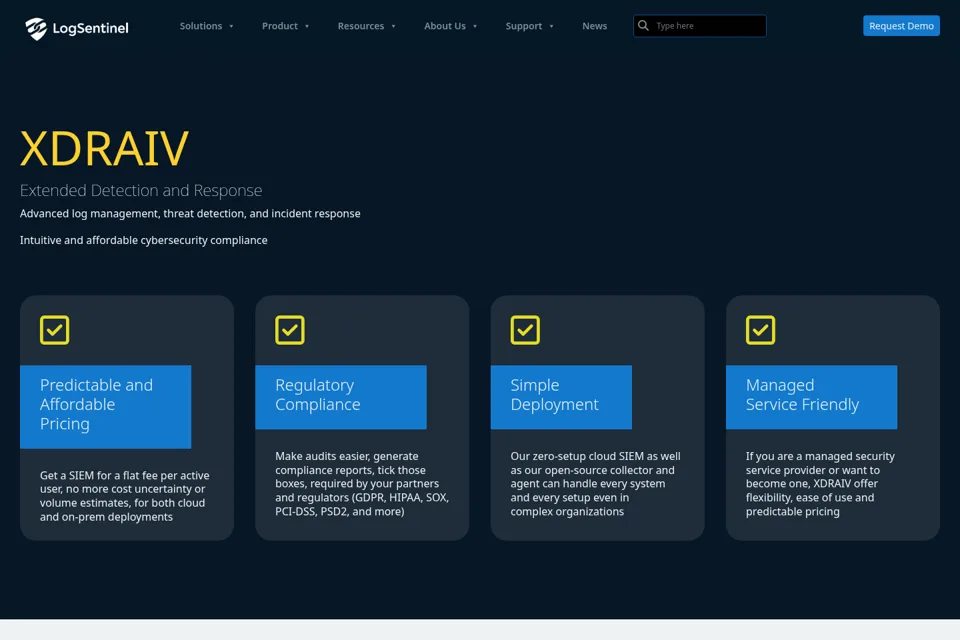Screen dimensions: 960x640
Task: Click 'Make audits easier' description text
Action: tap(362, 484)
